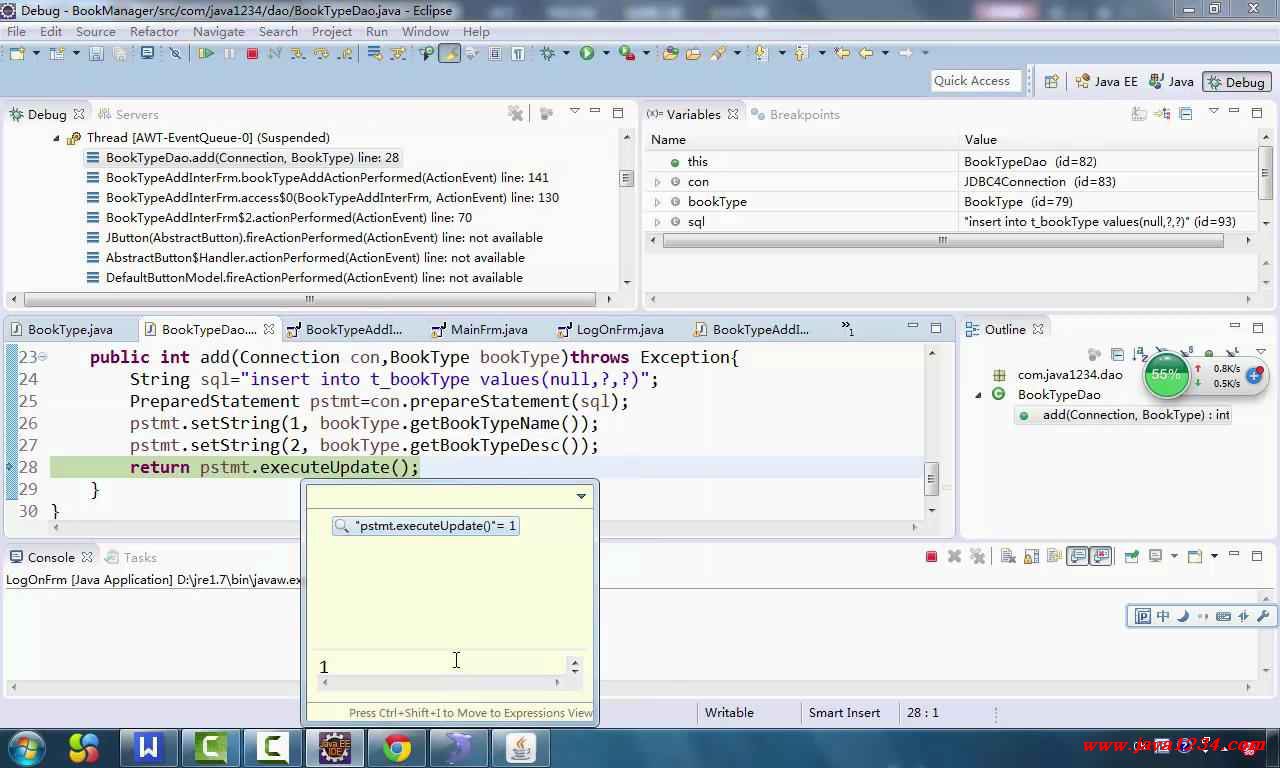1280x768 pixels.
Task: Expand the bookType variable row
Action: tap(657, 202)
